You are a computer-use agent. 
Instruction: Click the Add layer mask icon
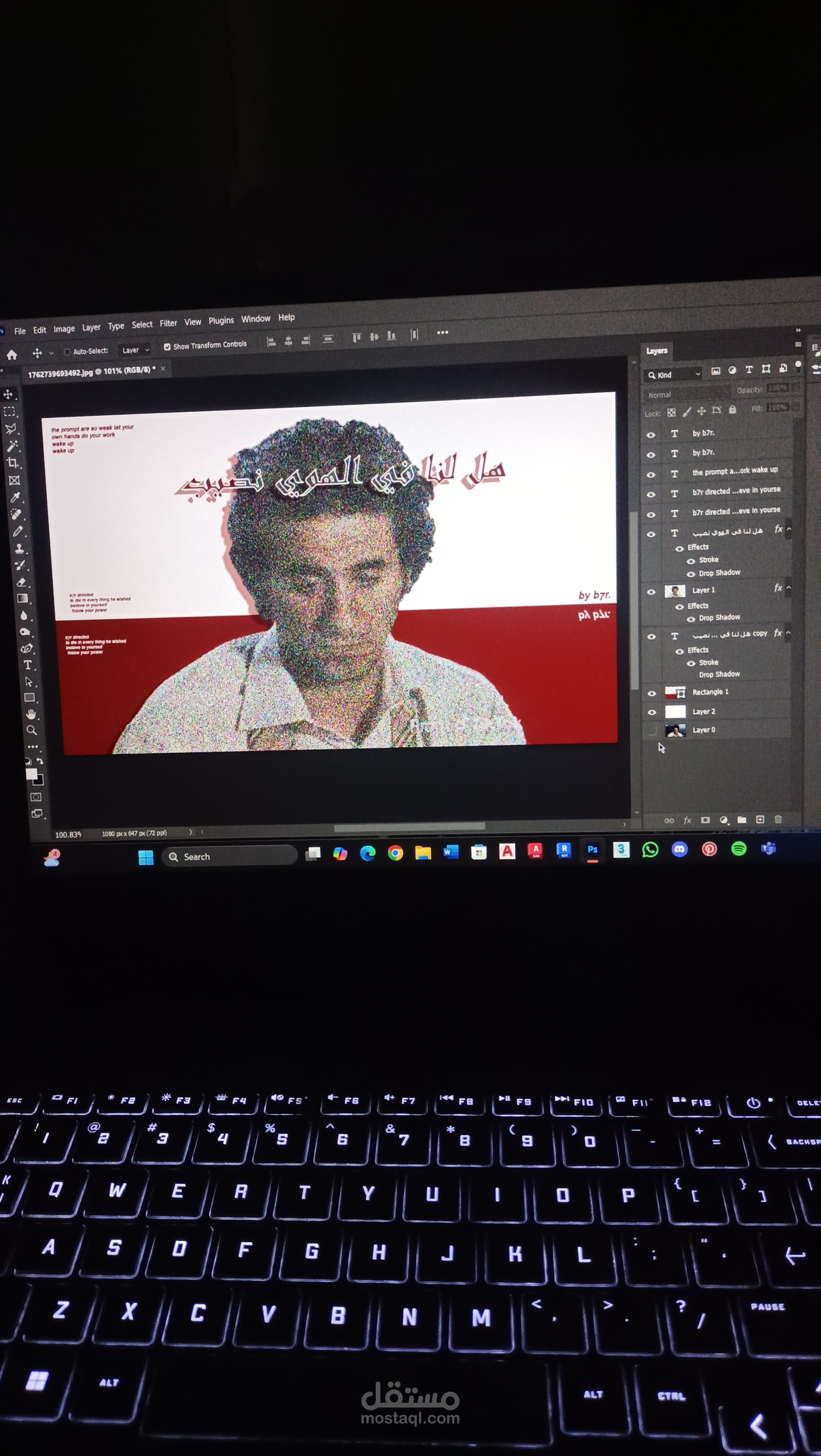click(x=706, y=820)
